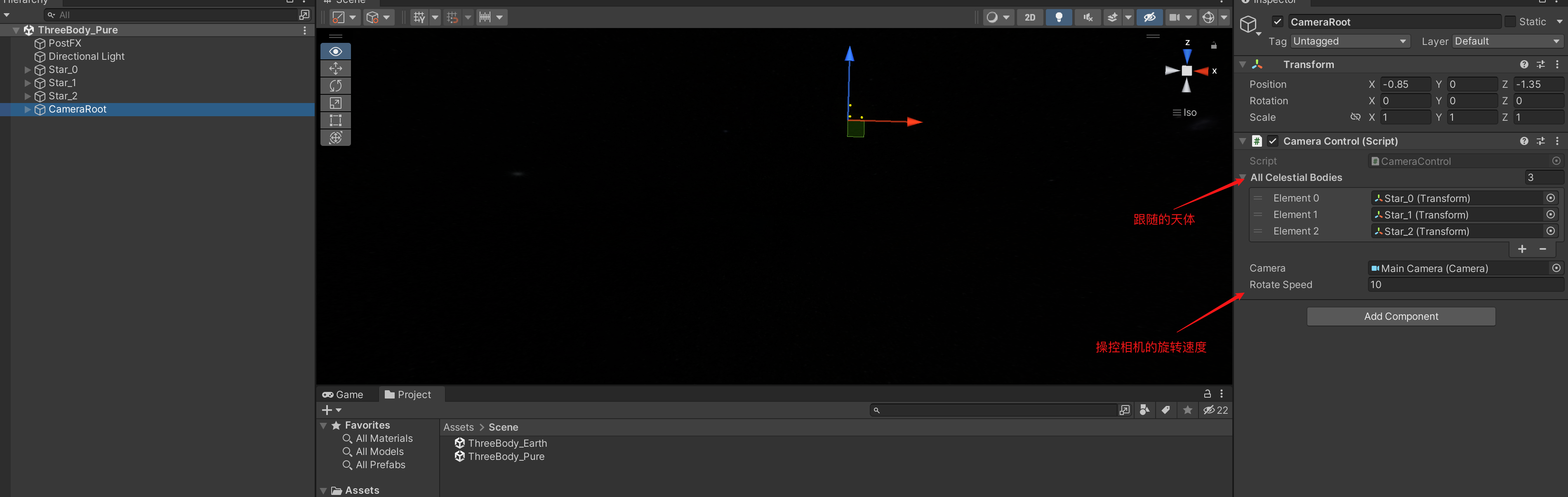Expand Star_0 in Hierarchy

point(27,70)
